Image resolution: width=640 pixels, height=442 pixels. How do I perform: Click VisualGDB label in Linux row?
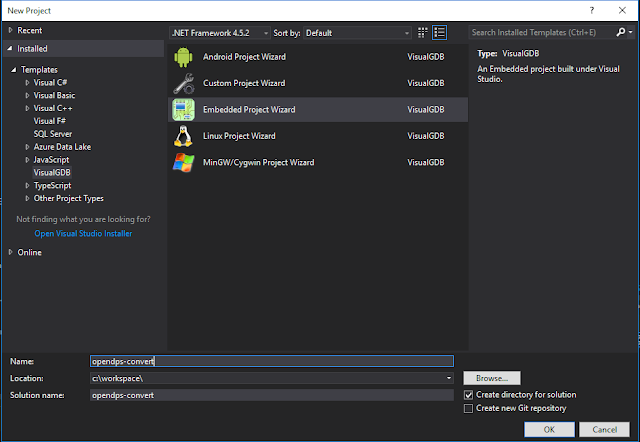pos(426,136)
